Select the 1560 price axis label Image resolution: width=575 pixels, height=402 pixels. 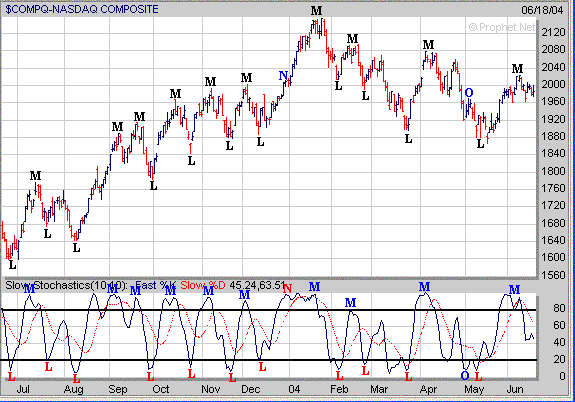[x=553, y=275]
